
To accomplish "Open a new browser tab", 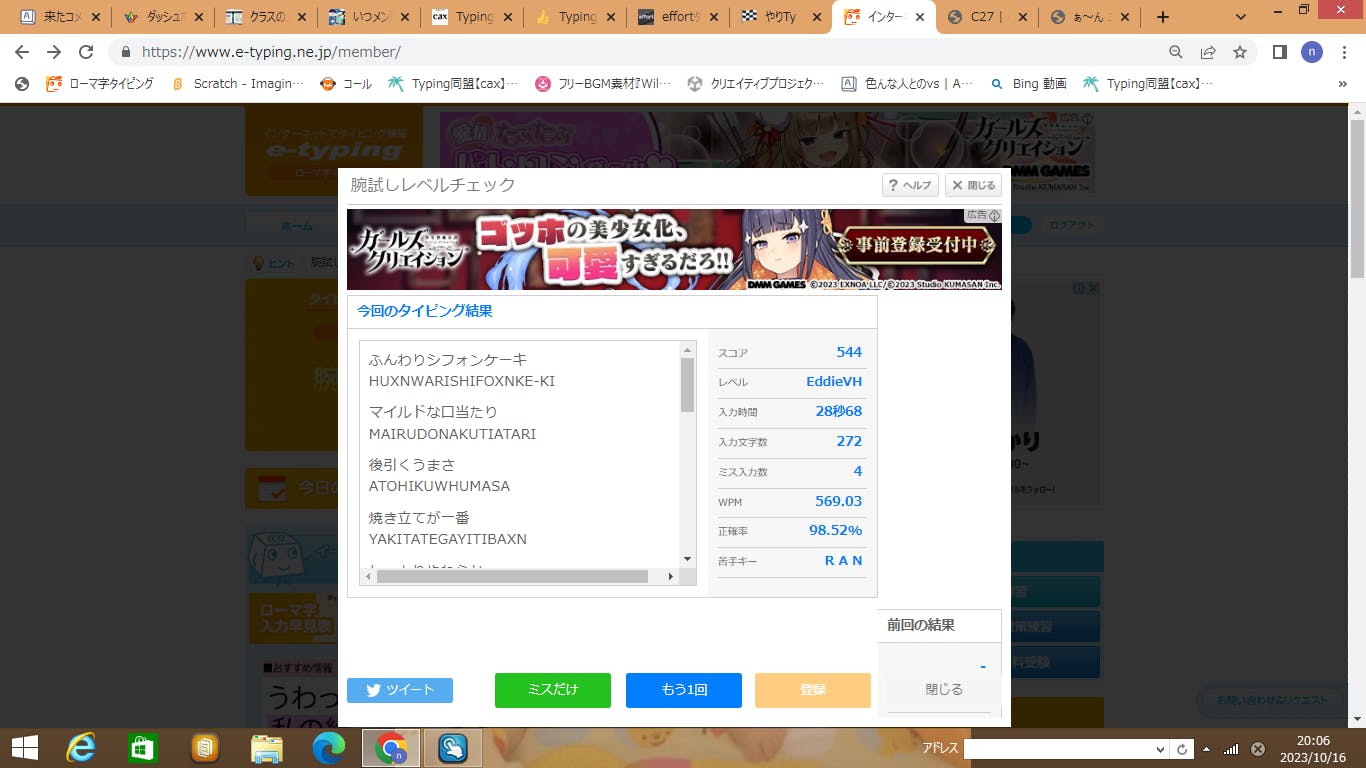I will (1162, 17).
